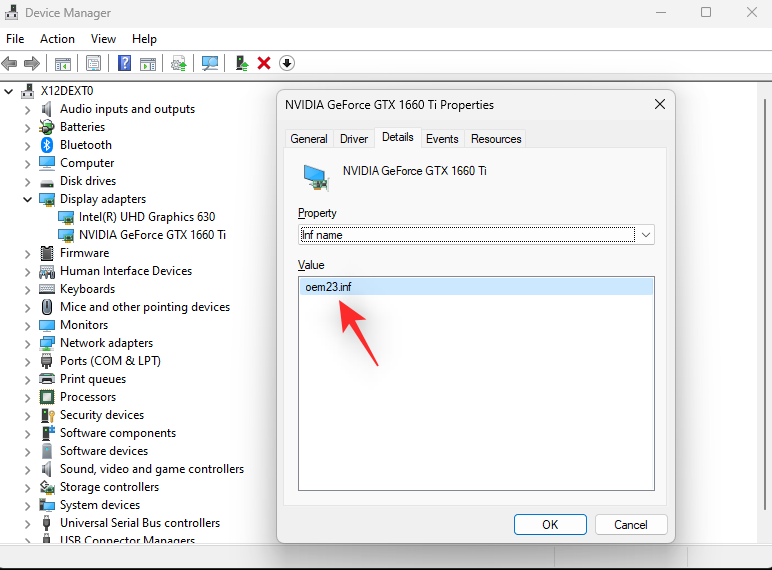Click the red X uninstall device icon
The image size is (772, 570).
(x=264, y=63)
